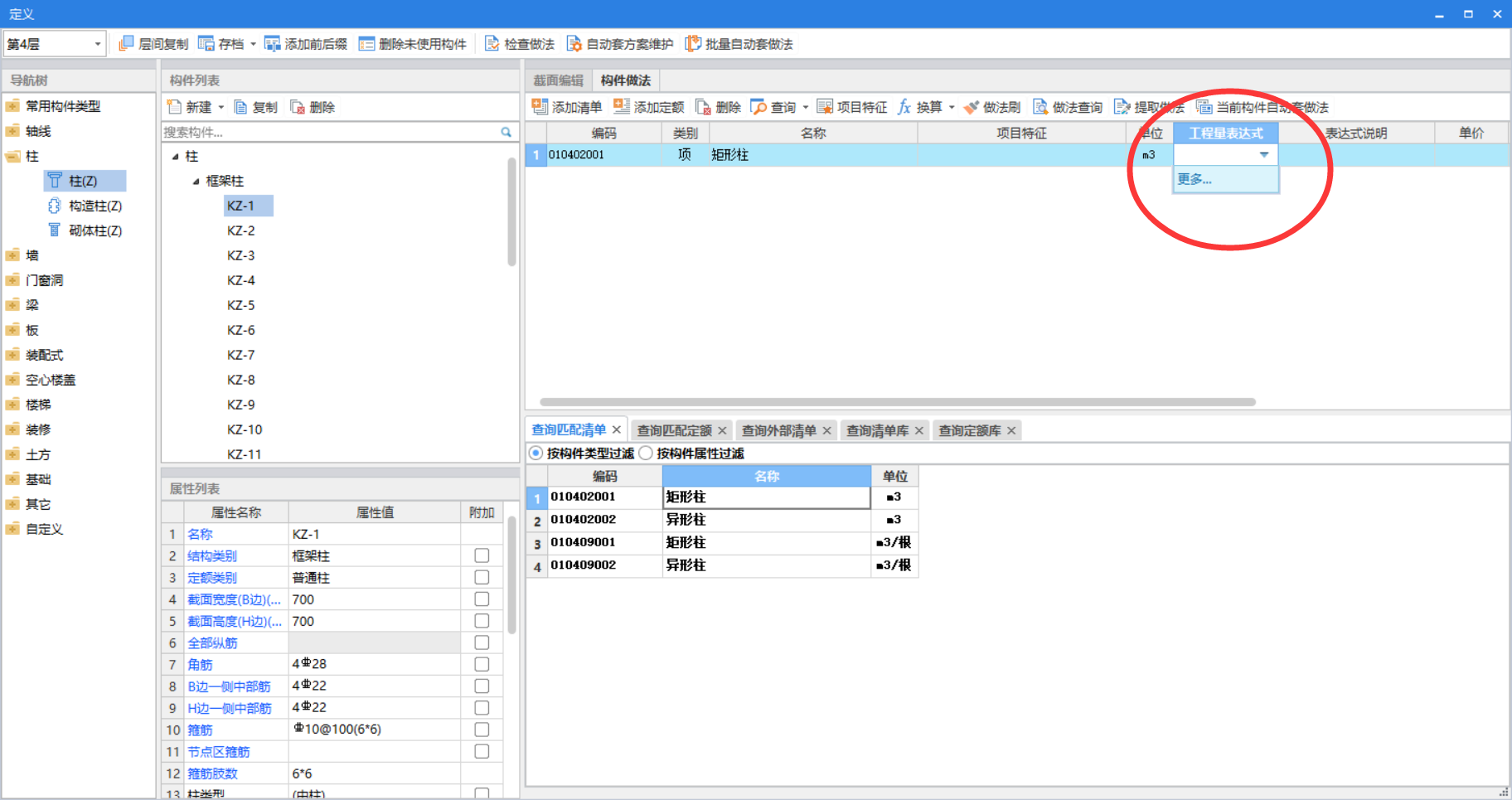Click the 构件做法 horizontal scrollbar

coord(898,402)
